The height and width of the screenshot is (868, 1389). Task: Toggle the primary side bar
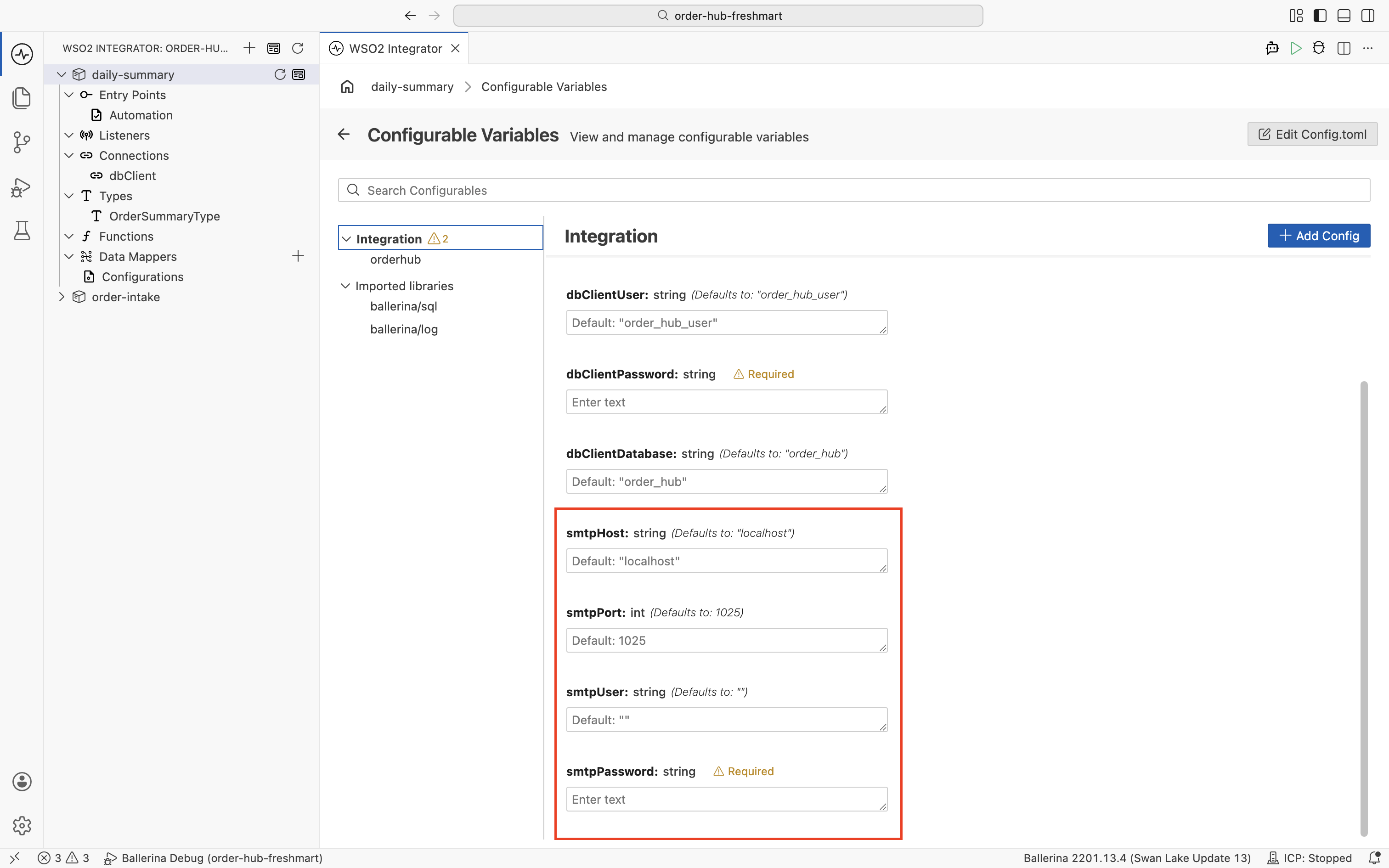pyautogui.click(x=1320, y=16)
